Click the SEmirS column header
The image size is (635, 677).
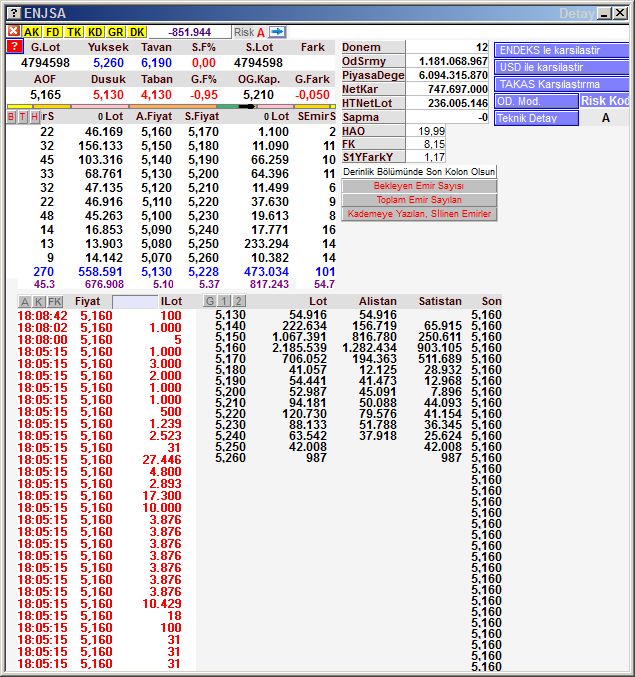pyautogui.click(x=316, y=117)
